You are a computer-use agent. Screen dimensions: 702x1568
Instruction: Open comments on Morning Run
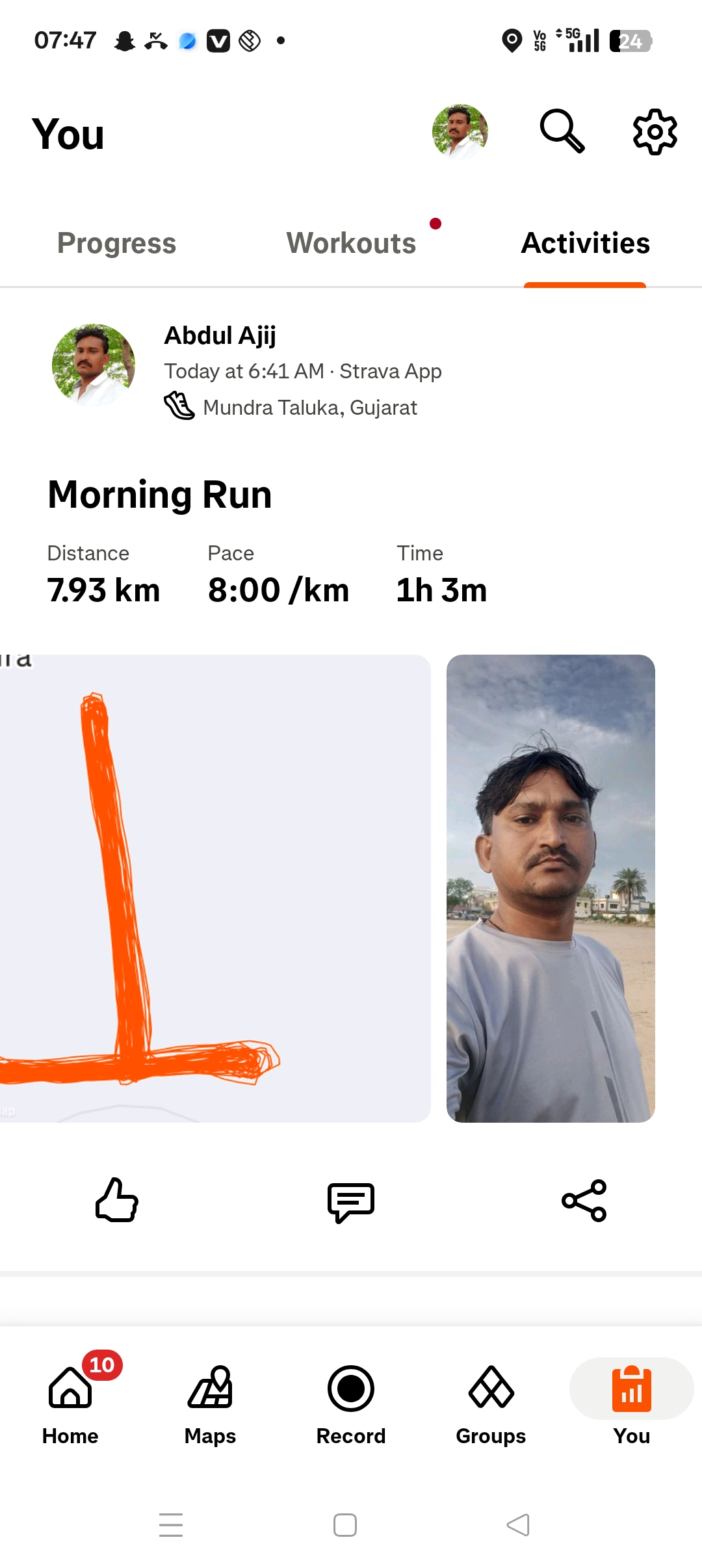(351, 1202)
